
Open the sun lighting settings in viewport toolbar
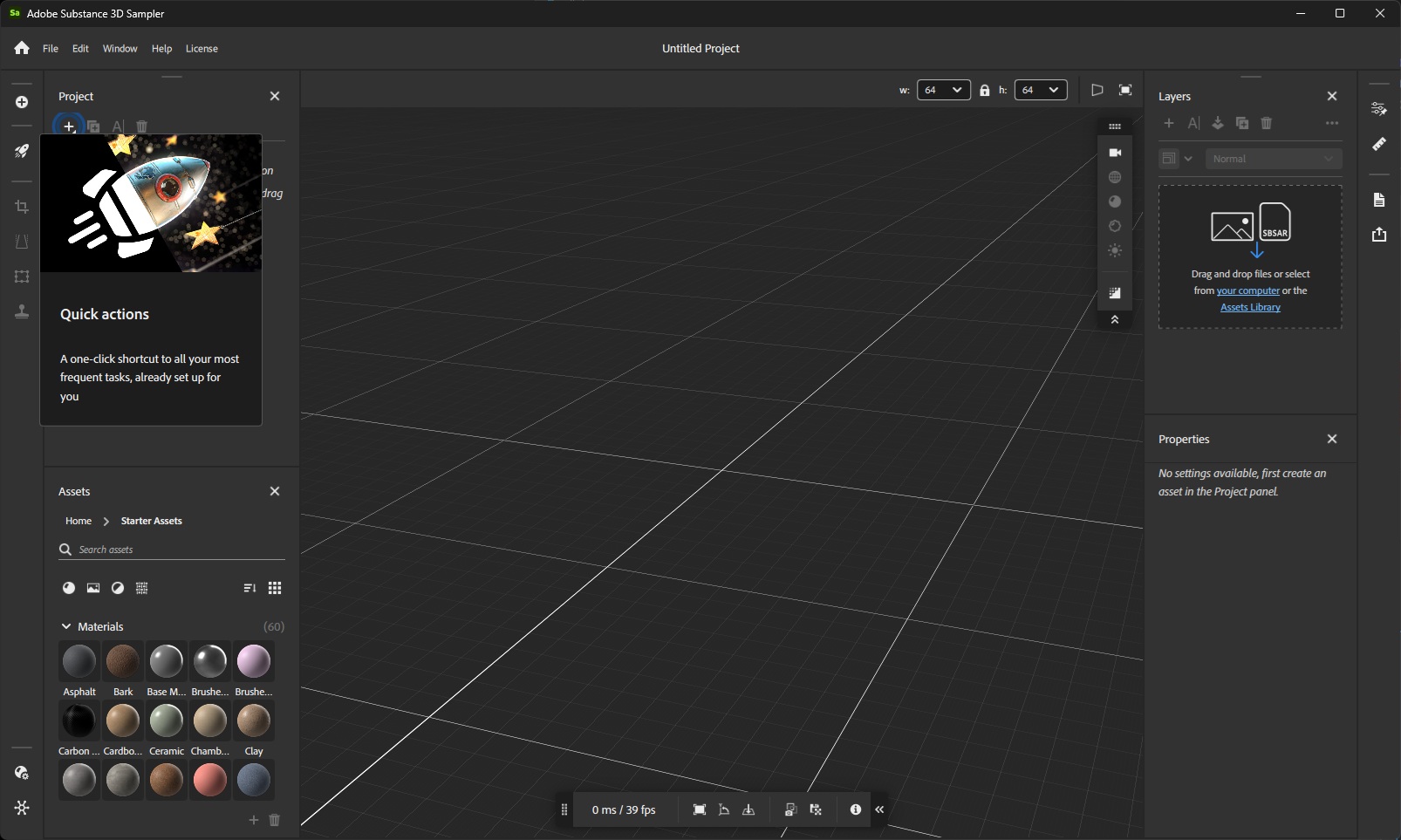(1114, 250)
